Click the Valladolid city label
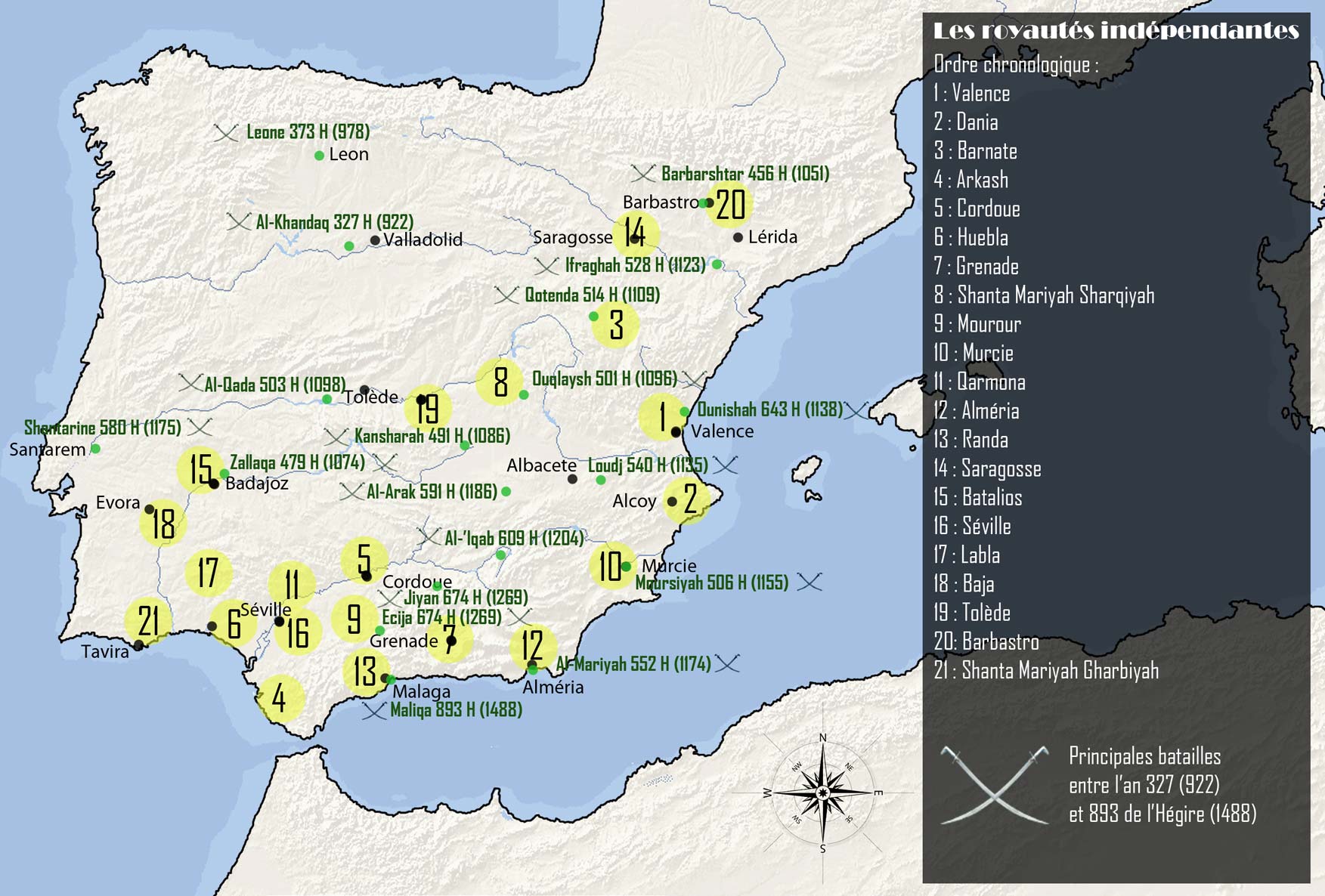The height and width of the screenshot is (896, 1325). [423, 240]
